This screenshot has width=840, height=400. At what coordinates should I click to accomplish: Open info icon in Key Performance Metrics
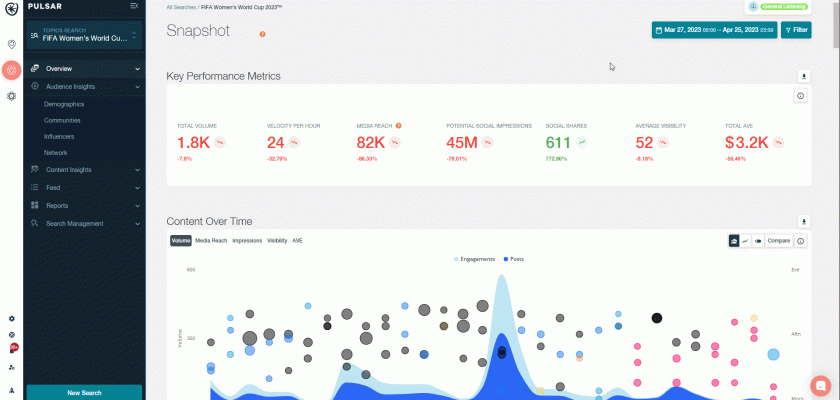[x=801, y=96]
